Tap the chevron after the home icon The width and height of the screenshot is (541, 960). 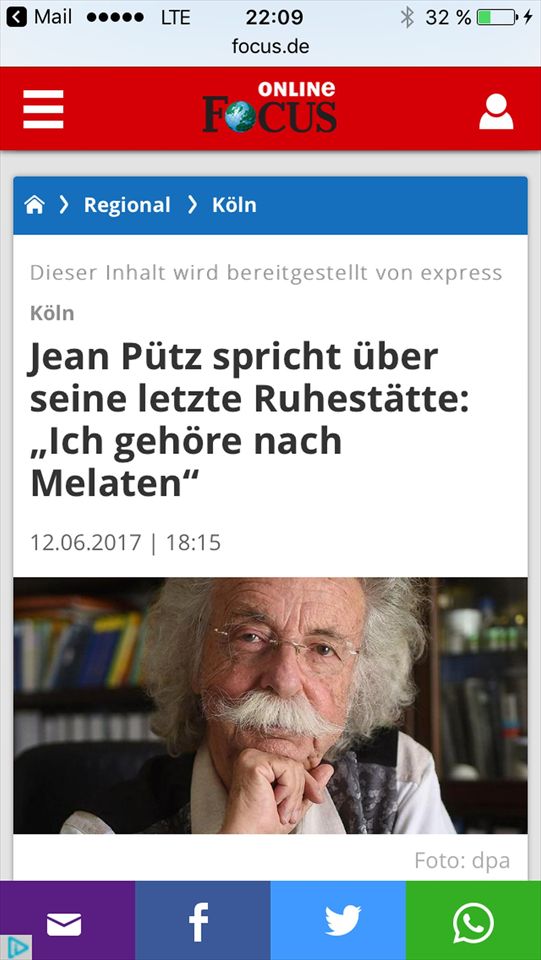64,205
